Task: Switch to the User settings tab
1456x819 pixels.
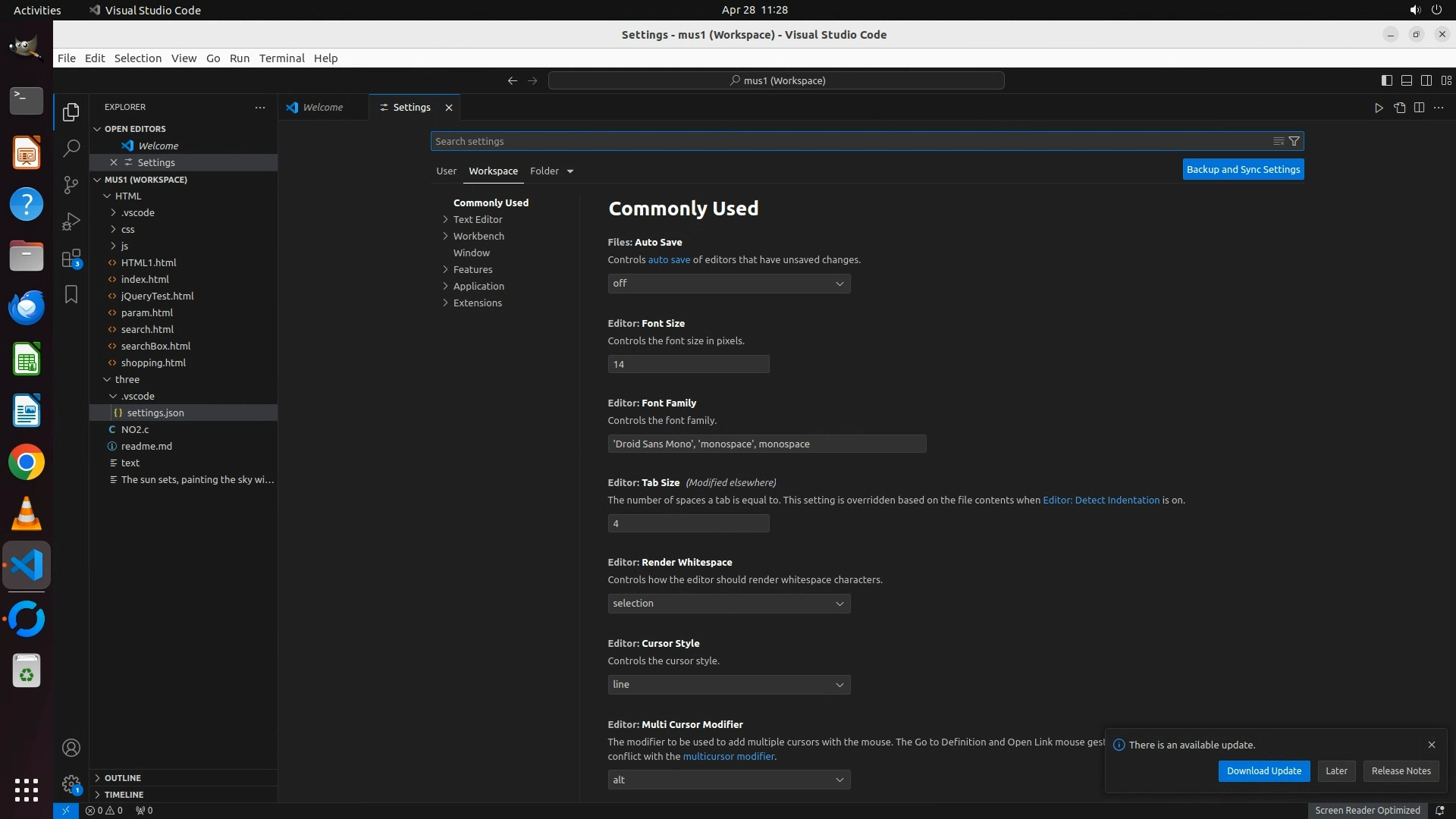Action: tap(446, 171)
